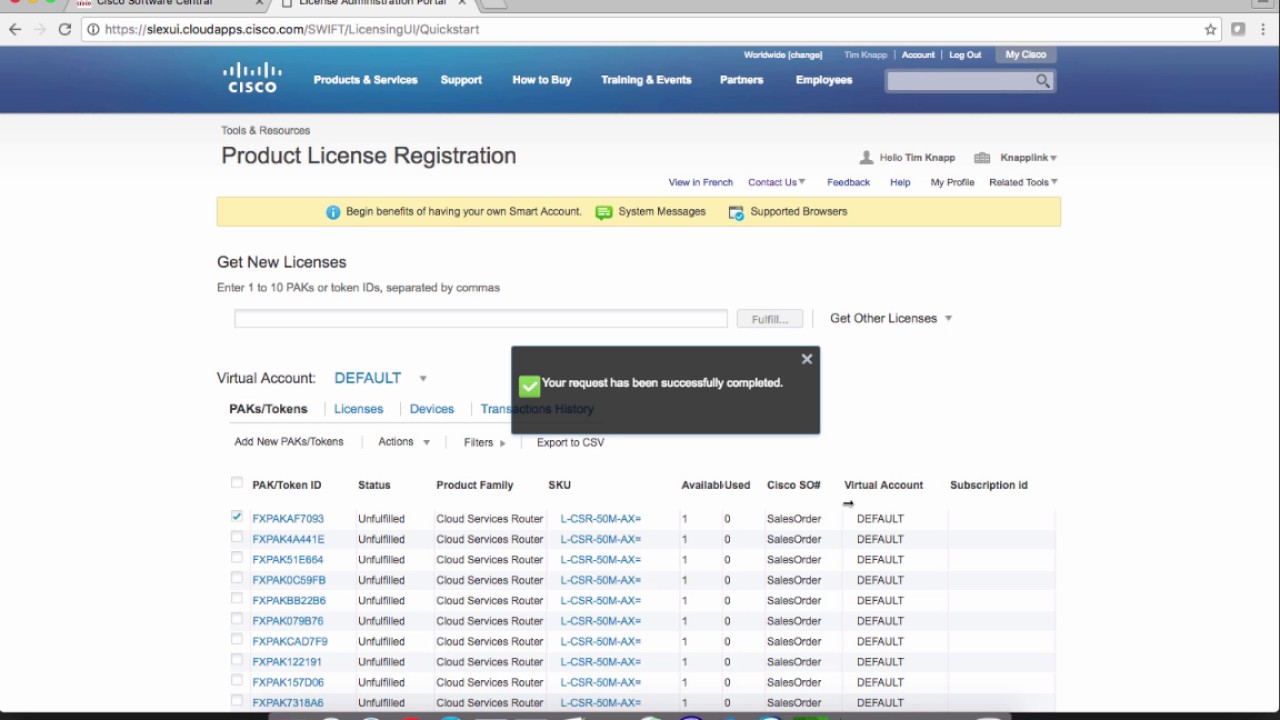Bookmark page with star icon

[x=1211, y=29]
